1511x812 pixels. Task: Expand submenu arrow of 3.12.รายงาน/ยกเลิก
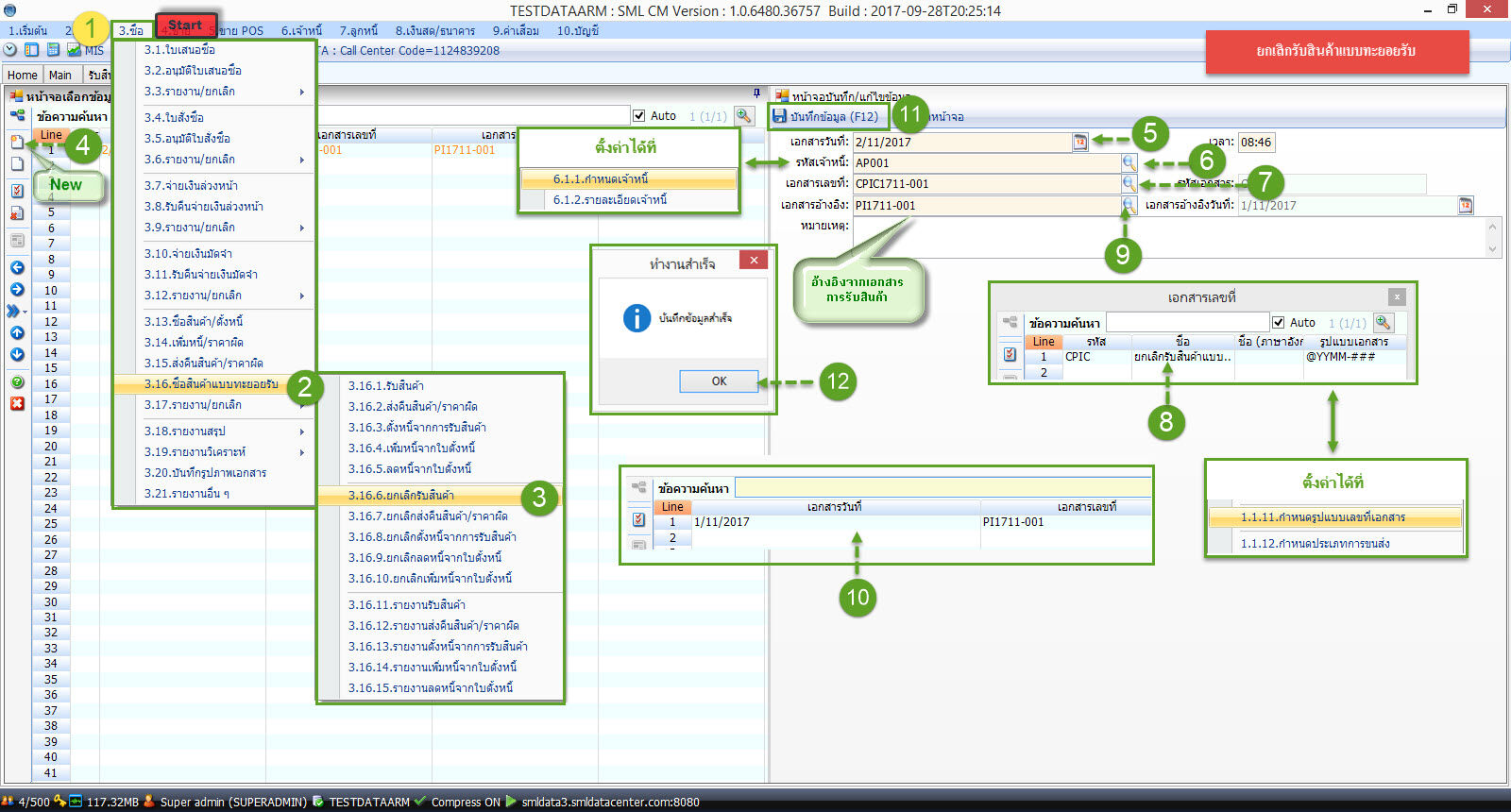pyautogui.click(x=302, y=296)
